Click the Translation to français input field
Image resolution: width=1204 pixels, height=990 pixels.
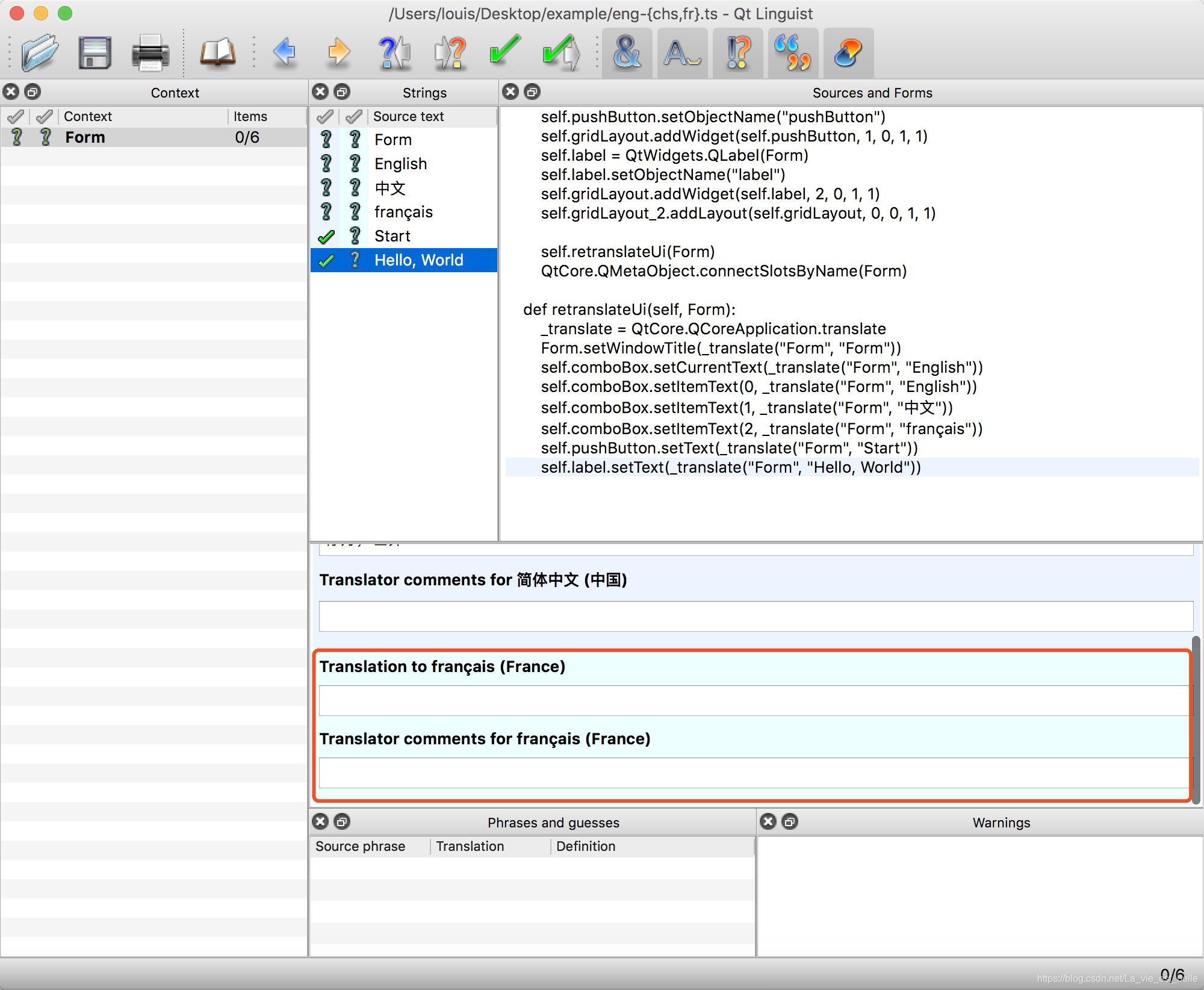752,700
